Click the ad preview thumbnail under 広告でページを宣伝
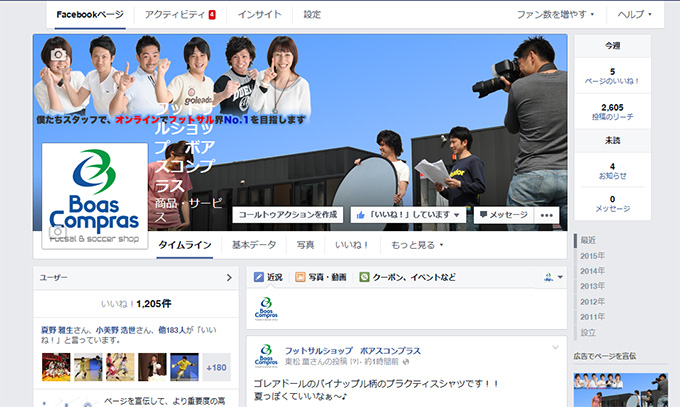 [621, 390]
